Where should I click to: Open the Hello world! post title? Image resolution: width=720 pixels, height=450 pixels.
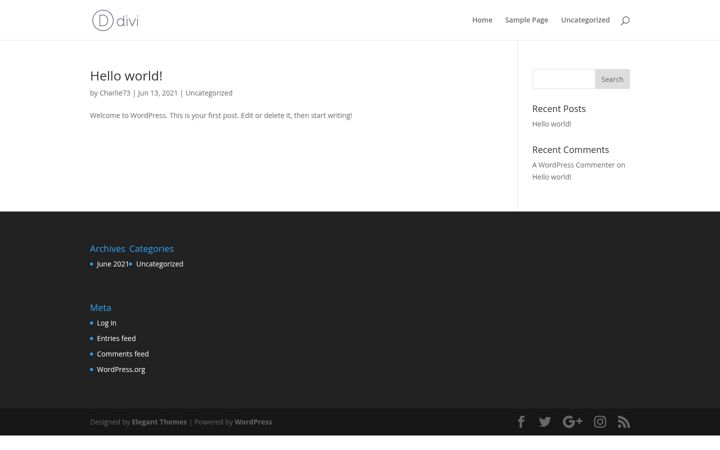(126, 76)
